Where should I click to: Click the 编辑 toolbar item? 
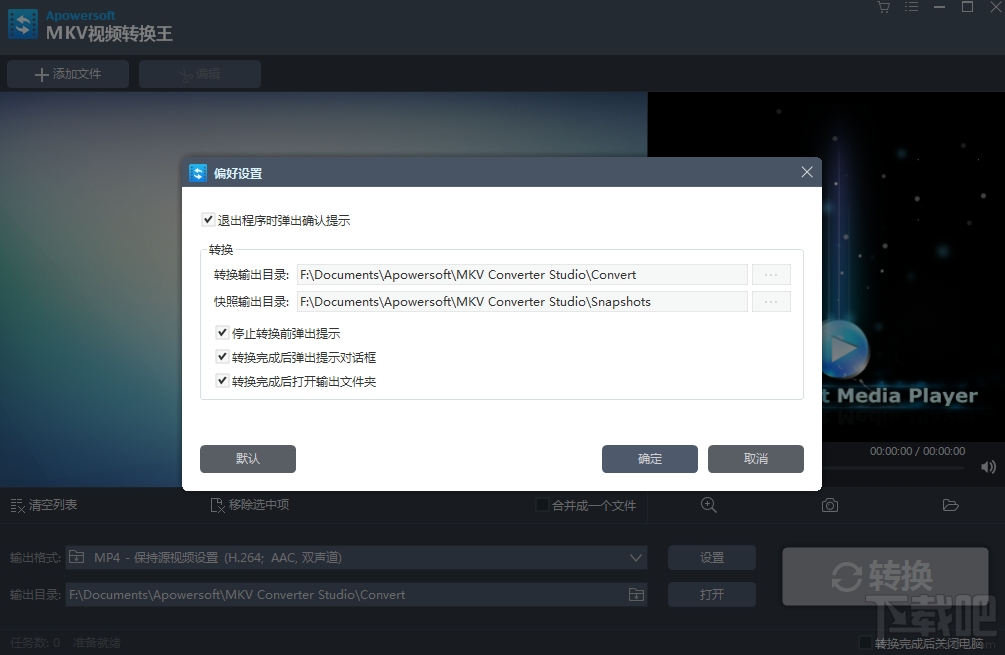coord(199,73)
